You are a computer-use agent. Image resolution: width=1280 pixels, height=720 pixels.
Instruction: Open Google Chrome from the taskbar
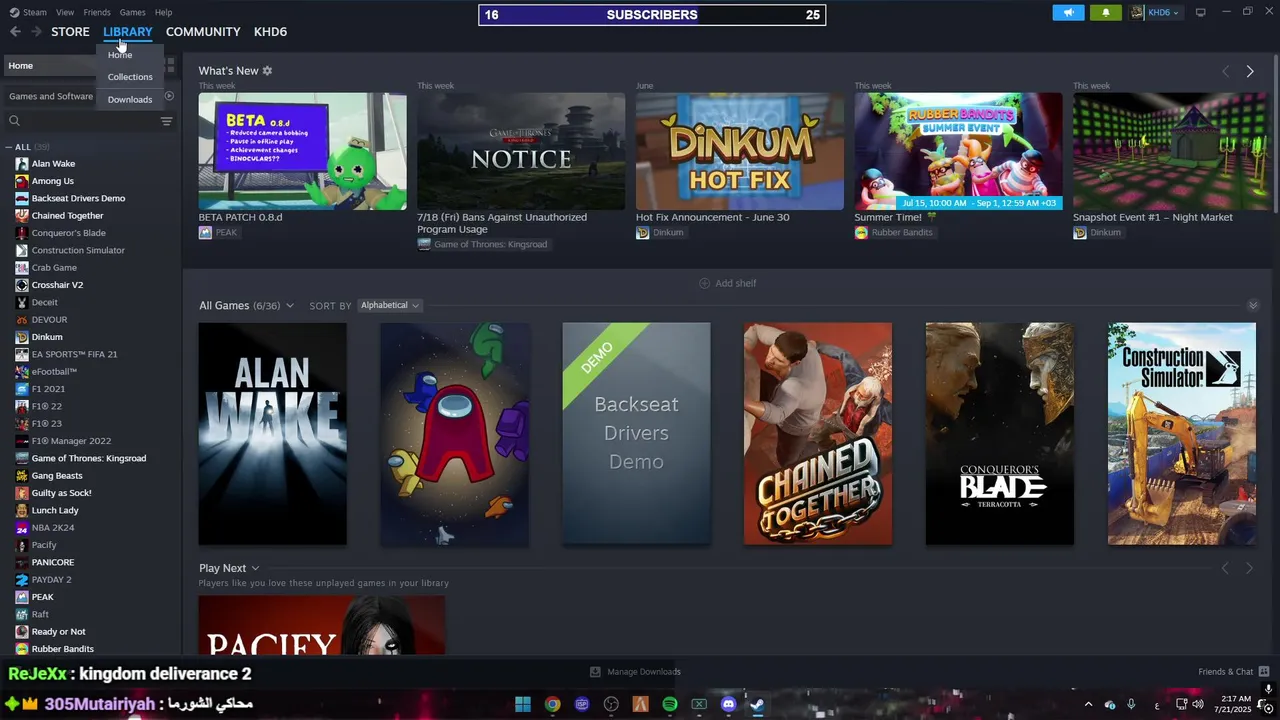pos(552,704)
